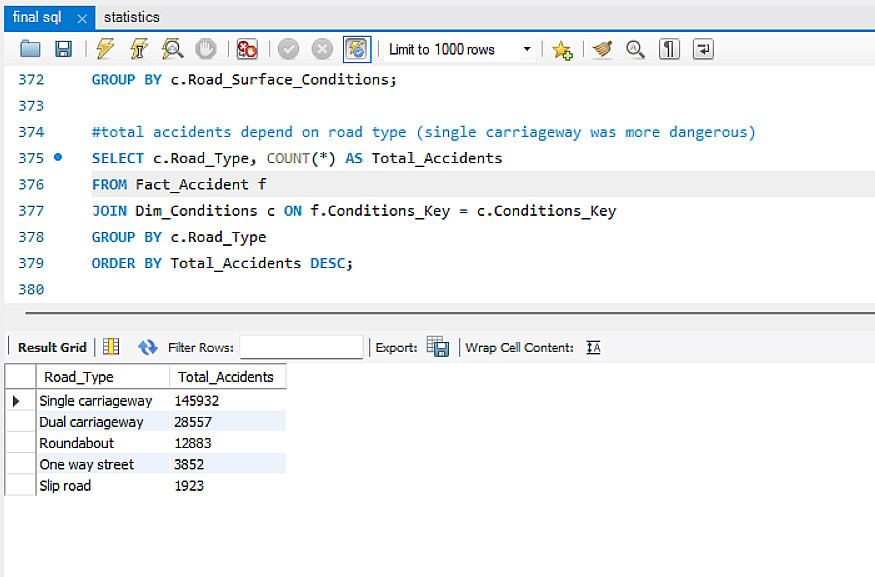Execute the query with the lightning bolt icon
The width and height of the screenshot is (875, 577).
pos(105,49)
